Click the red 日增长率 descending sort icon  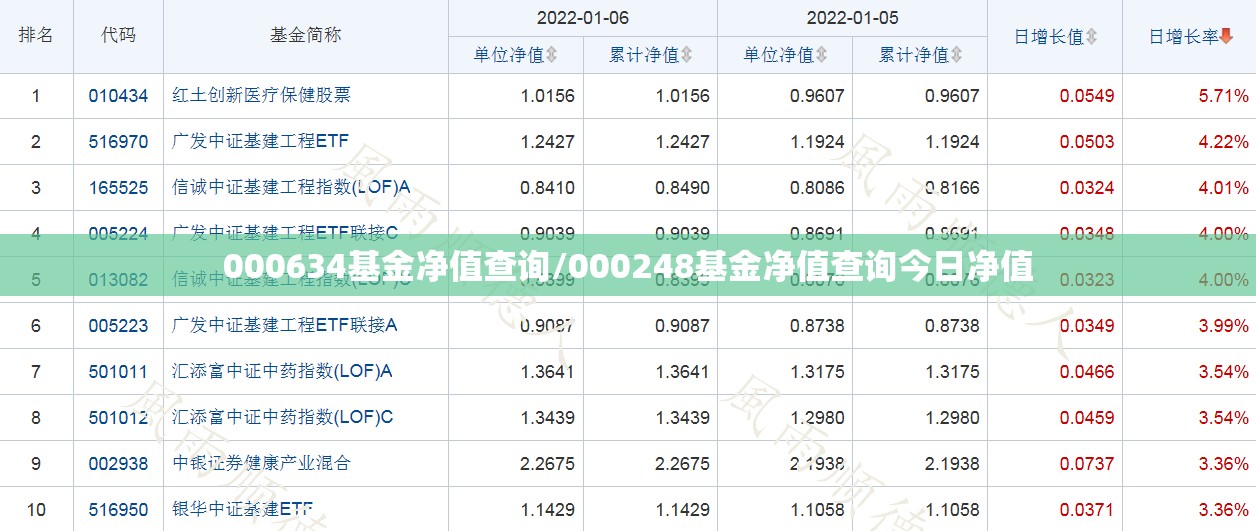1227,37
